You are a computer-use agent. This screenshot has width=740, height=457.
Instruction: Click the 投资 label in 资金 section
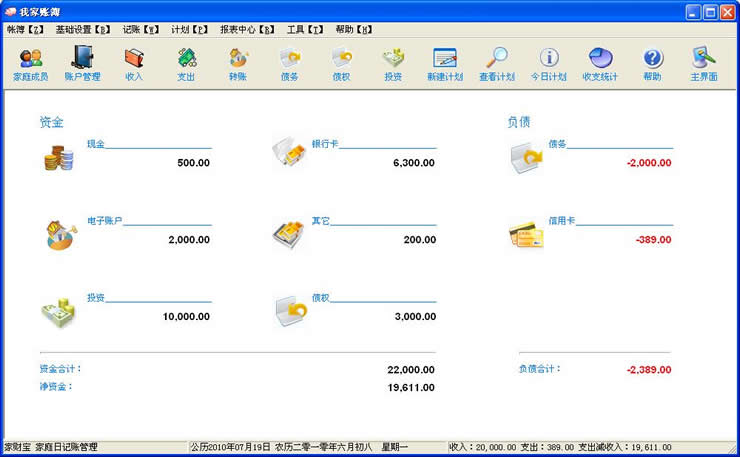coord(96,297)
